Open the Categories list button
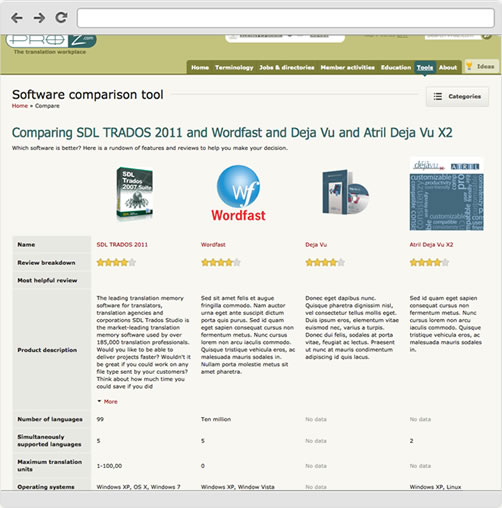 point(457,97)
